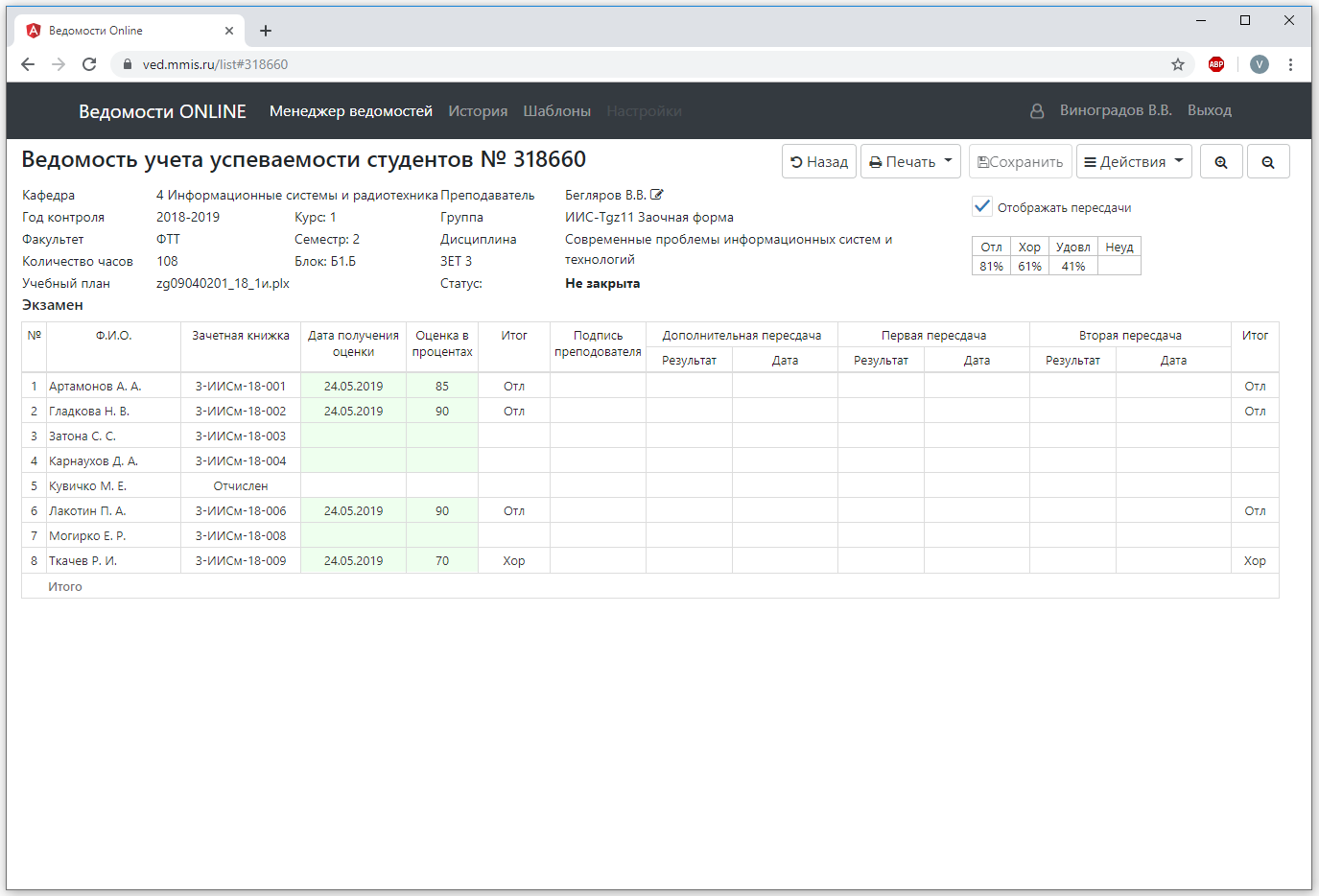Bookmark this page with the star icon
Screen dimensions: 1319x896
click(1178, 64)
